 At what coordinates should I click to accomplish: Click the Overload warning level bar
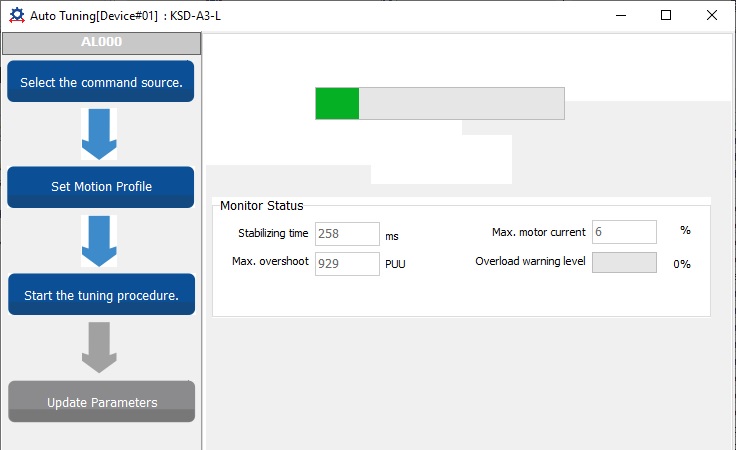click(x=624, y=262)
